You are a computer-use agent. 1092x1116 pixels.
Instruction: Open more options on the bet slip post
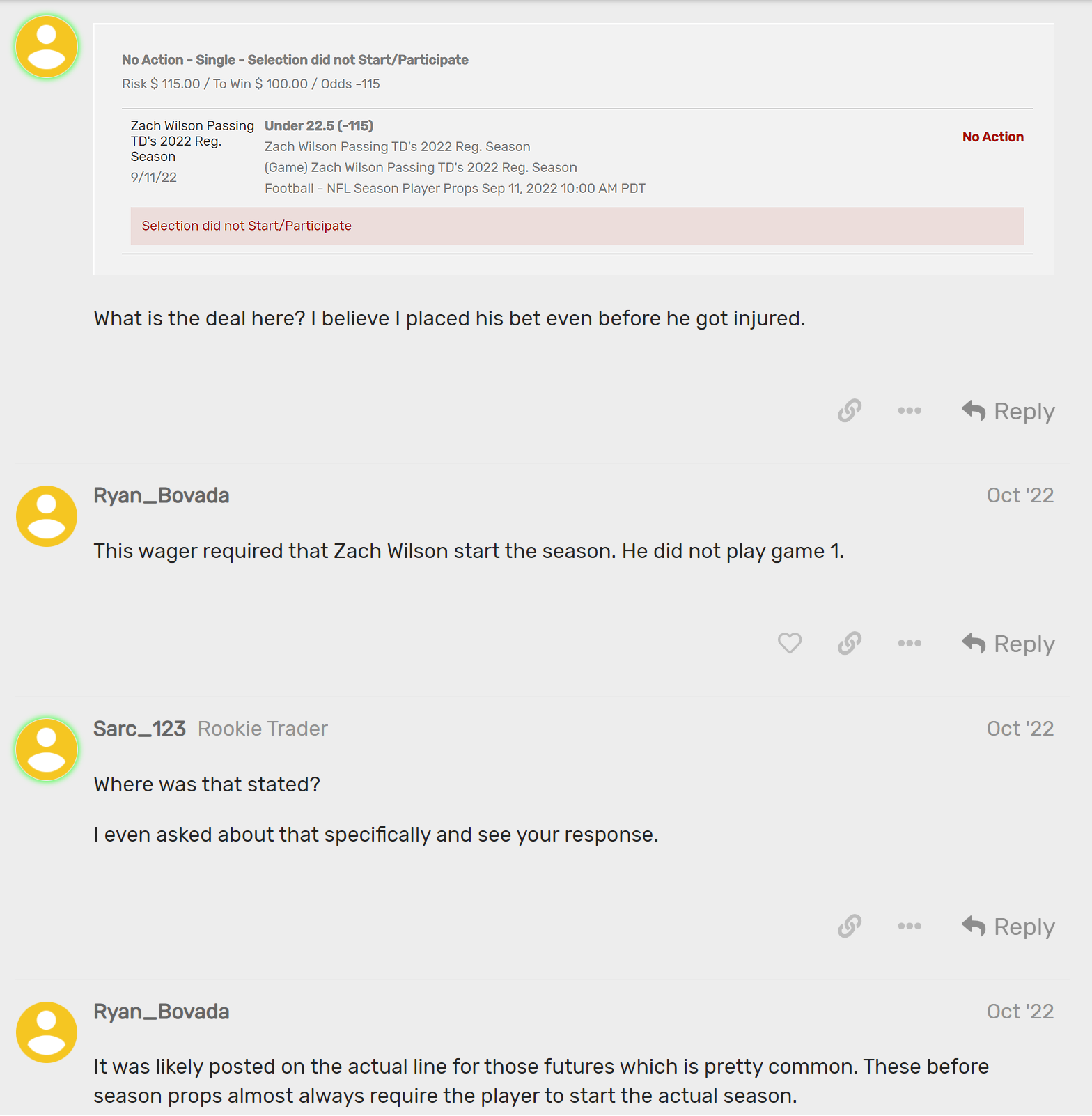coord(910,411)
